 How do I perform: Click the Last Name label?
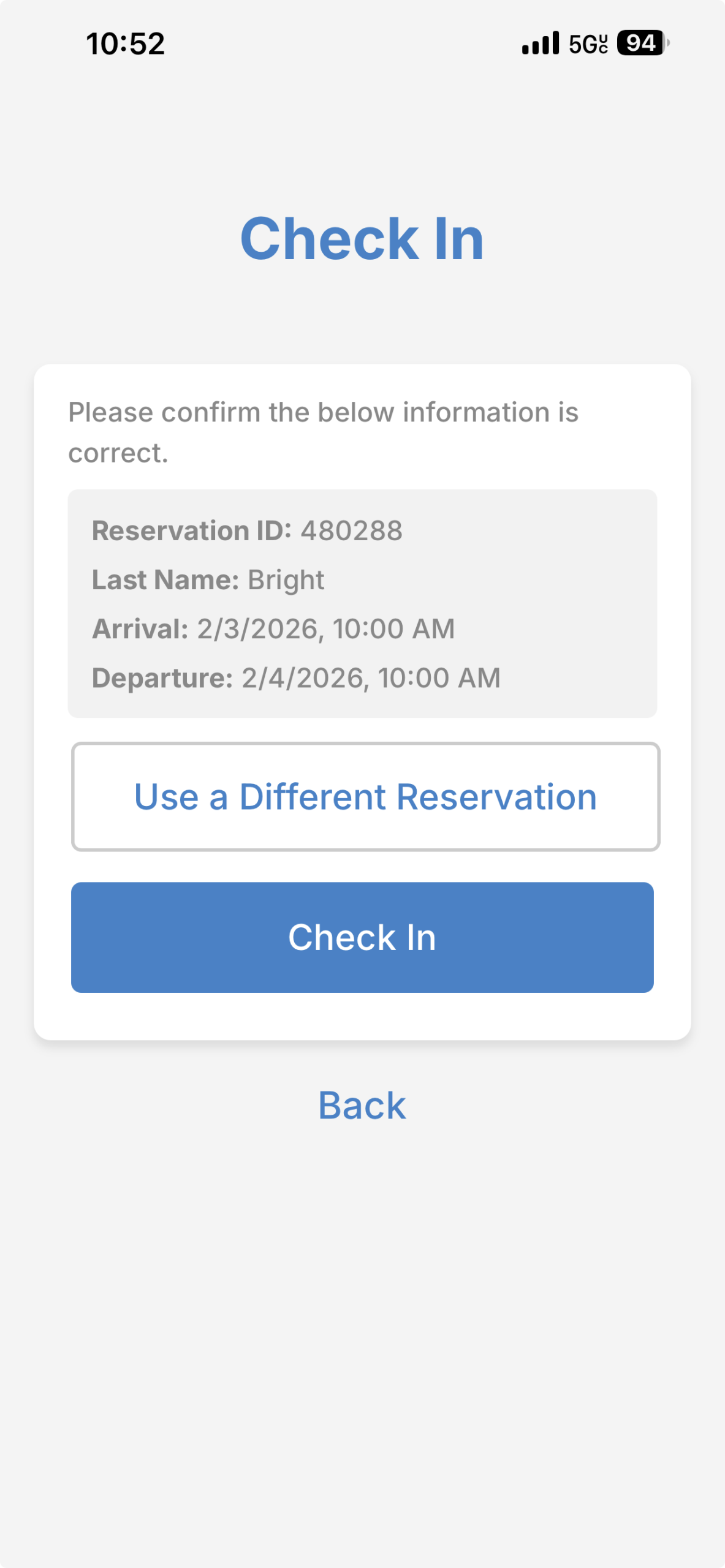[165, 579]
